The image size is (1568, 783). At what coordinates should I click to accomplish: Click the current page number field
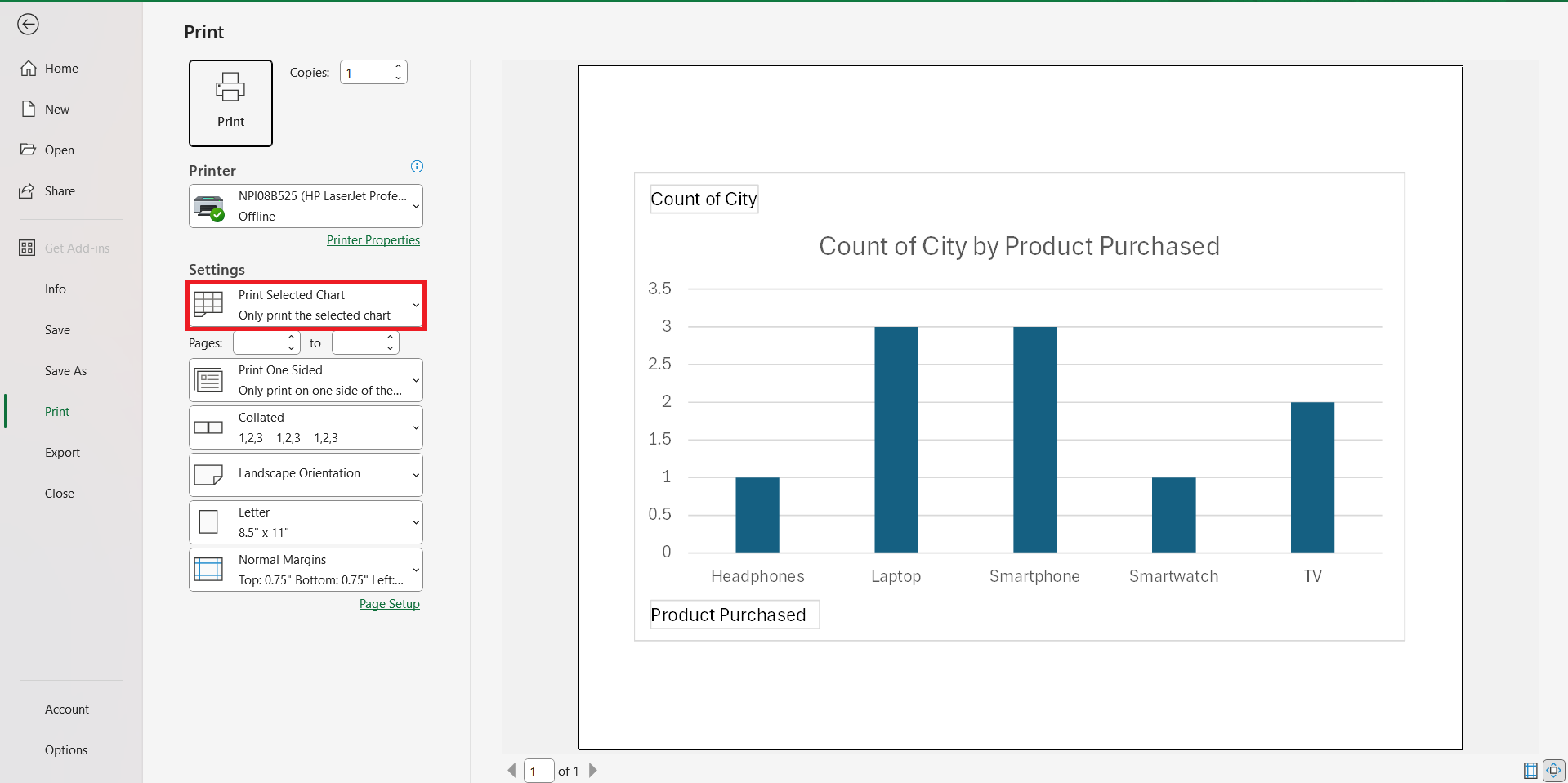tap(538, 771)
